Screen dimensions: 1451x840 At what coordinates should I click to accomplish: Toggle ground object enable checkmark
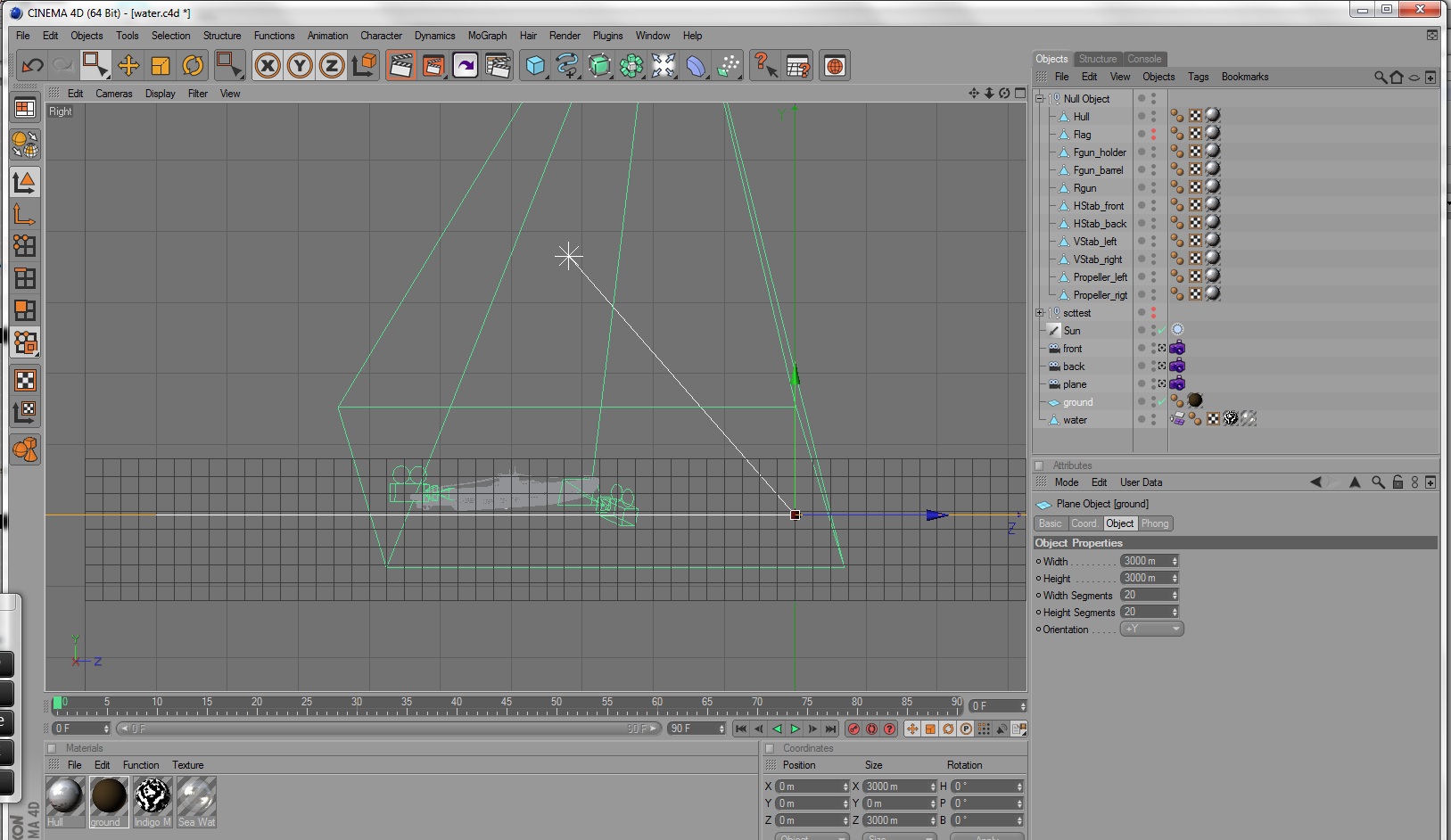(1162, 402)
